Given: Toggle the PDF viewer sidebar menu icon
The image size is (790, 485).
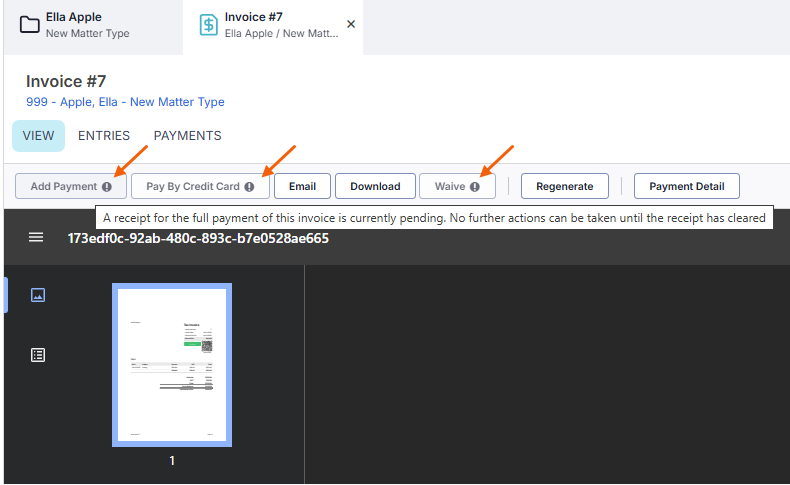Looking at the screenshot, I should [36, 237].
